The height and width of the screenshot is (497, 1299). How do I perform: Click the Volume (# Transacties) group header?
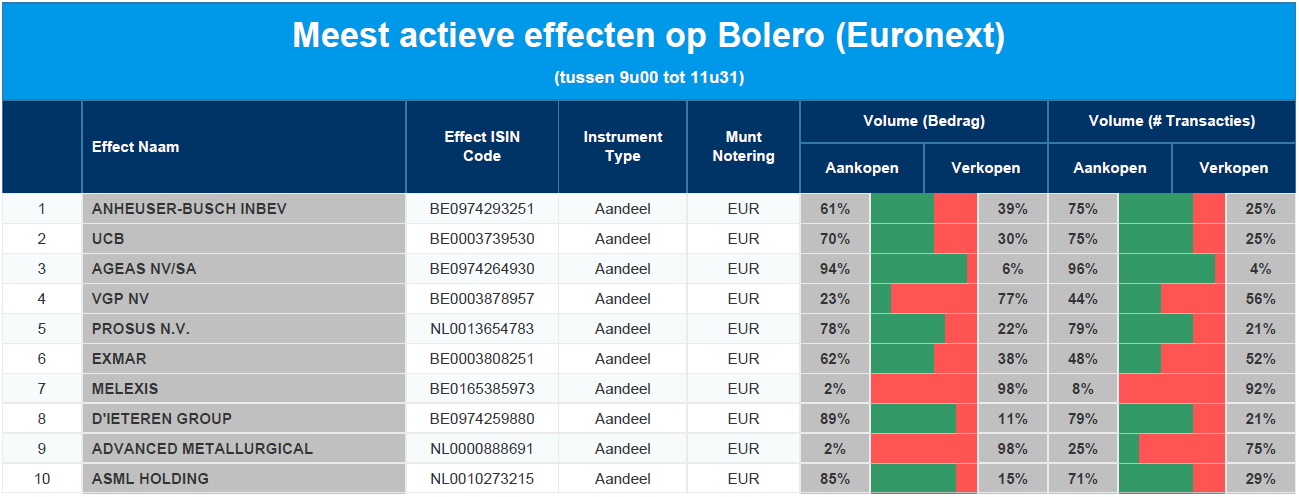1171,121
